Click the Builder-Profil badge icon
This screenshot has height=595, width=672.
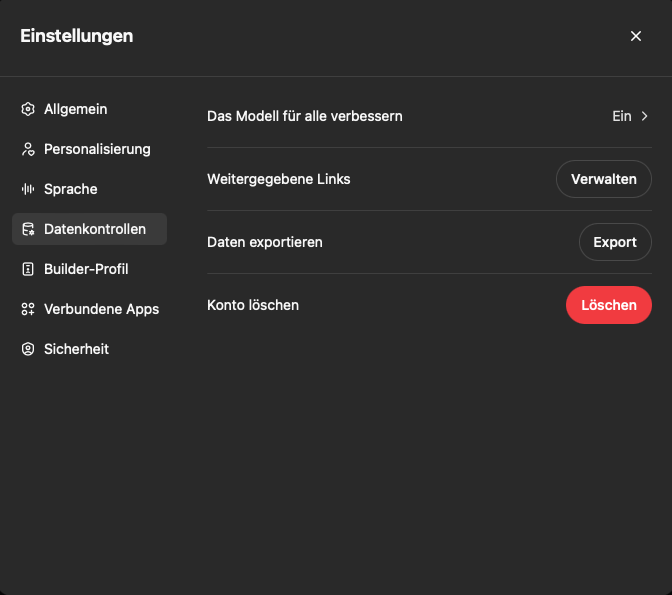(x=28, y=269)
